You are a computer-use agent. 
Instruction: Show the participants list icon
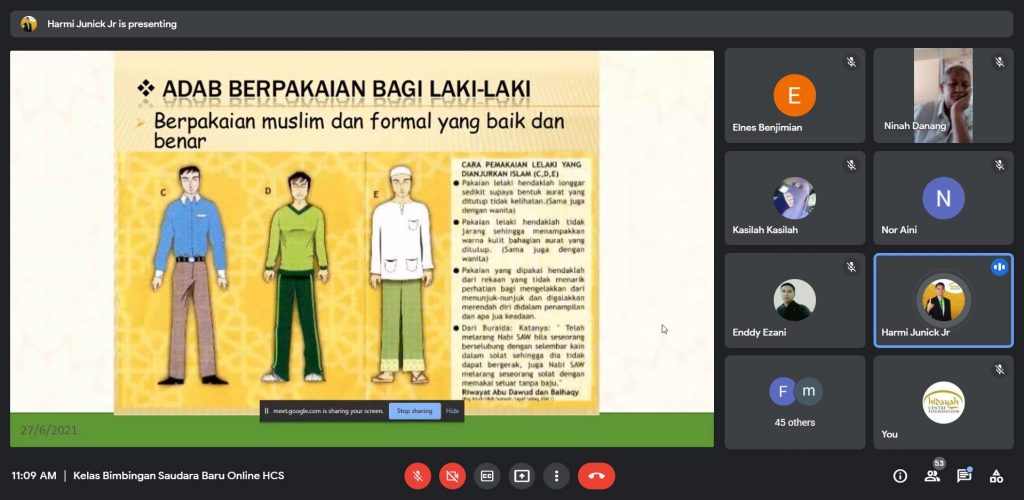pos(932,476)
